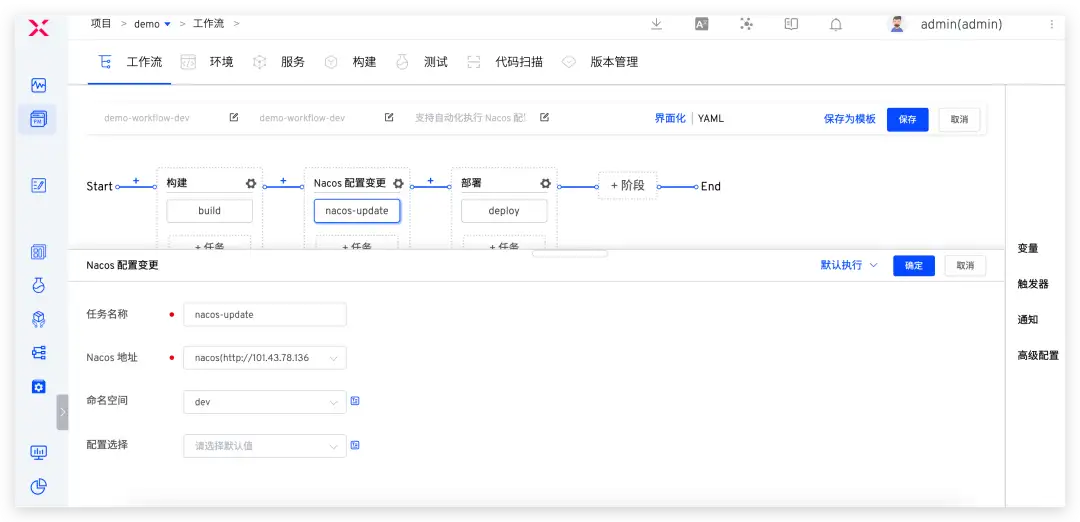Click 取消 button in Nacos panel
The image size is (1080, 522).
click(x=966, y=266)
